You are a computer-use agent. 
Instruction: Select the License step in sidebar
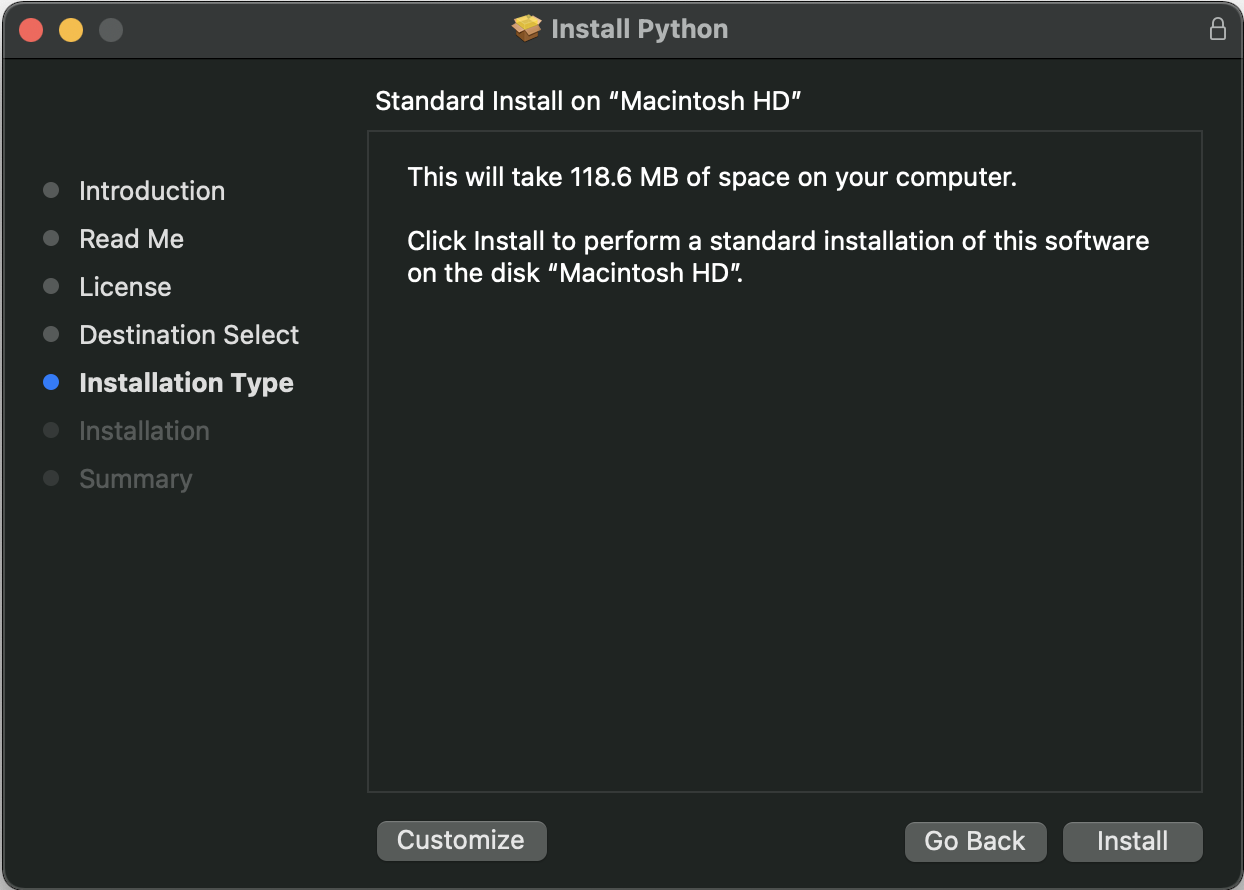coord(125,287)
